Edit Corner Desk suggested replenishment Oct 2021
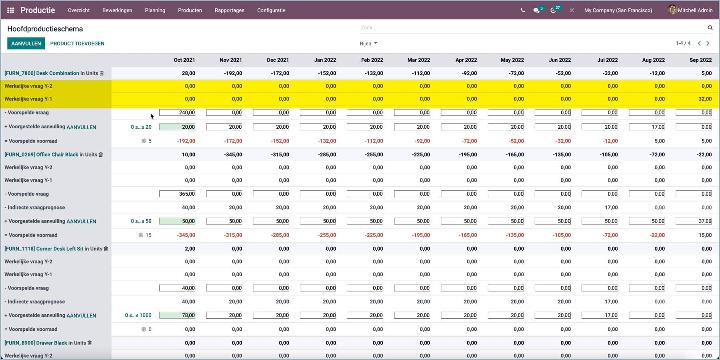Screen dimensions: 720x360 [x=177, y=316]
